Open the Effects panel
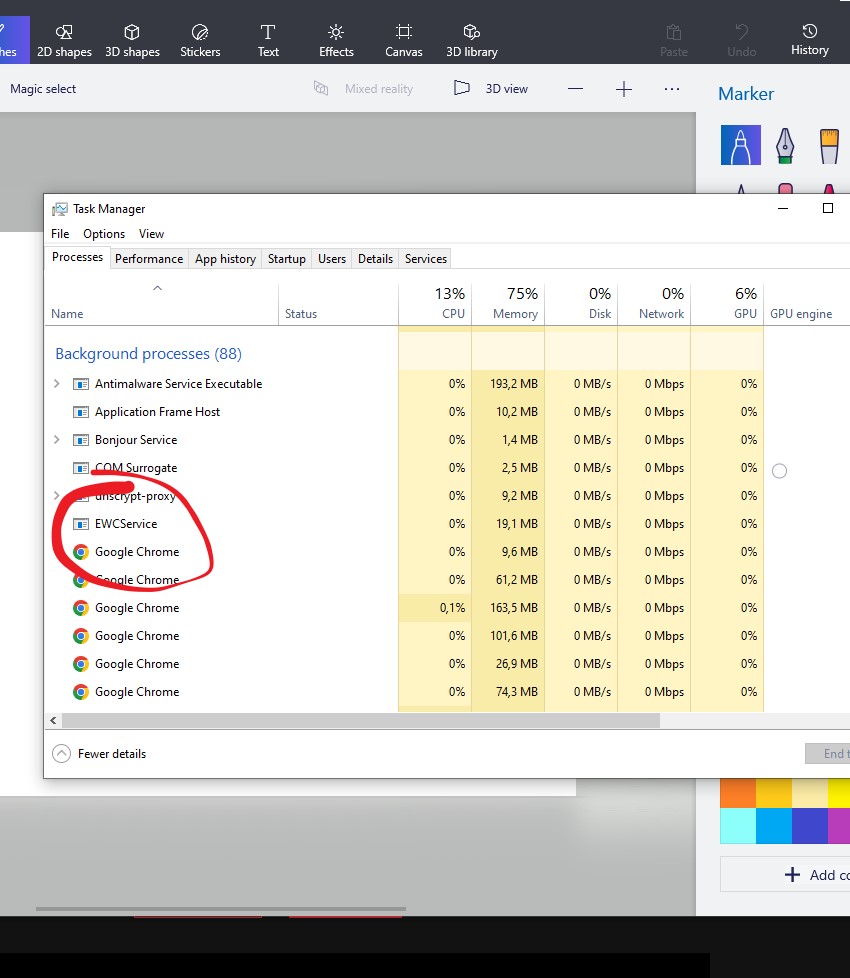The image size is (850, 978). [336, 40]
